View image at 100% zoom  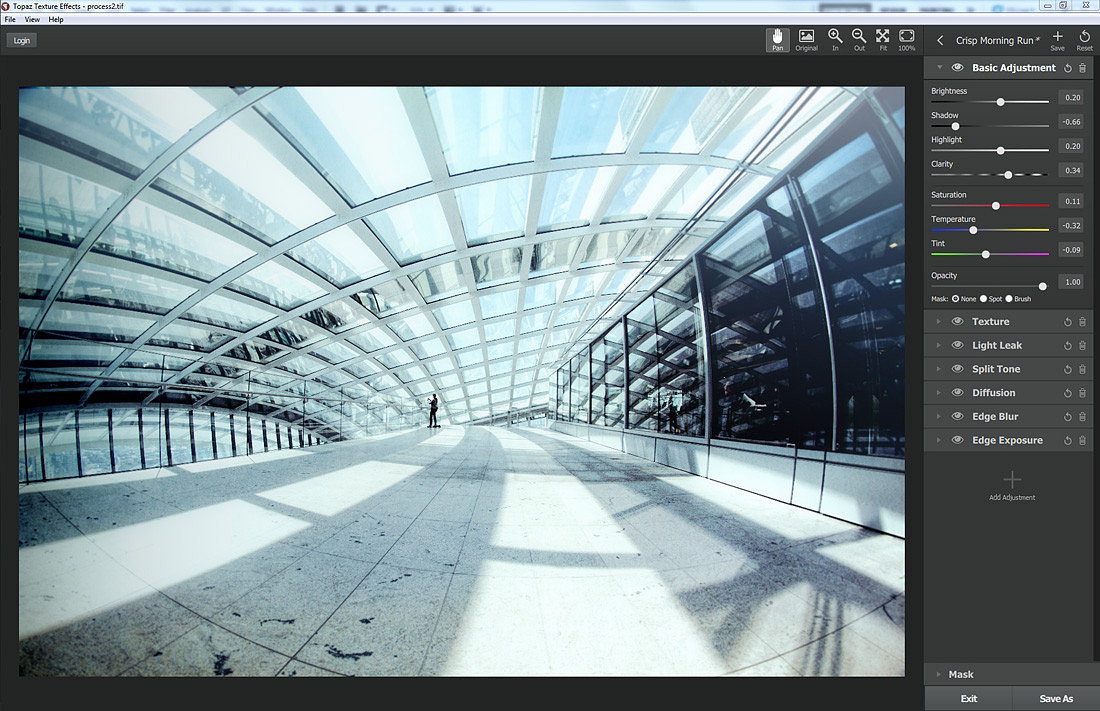[x=906, y=40]
